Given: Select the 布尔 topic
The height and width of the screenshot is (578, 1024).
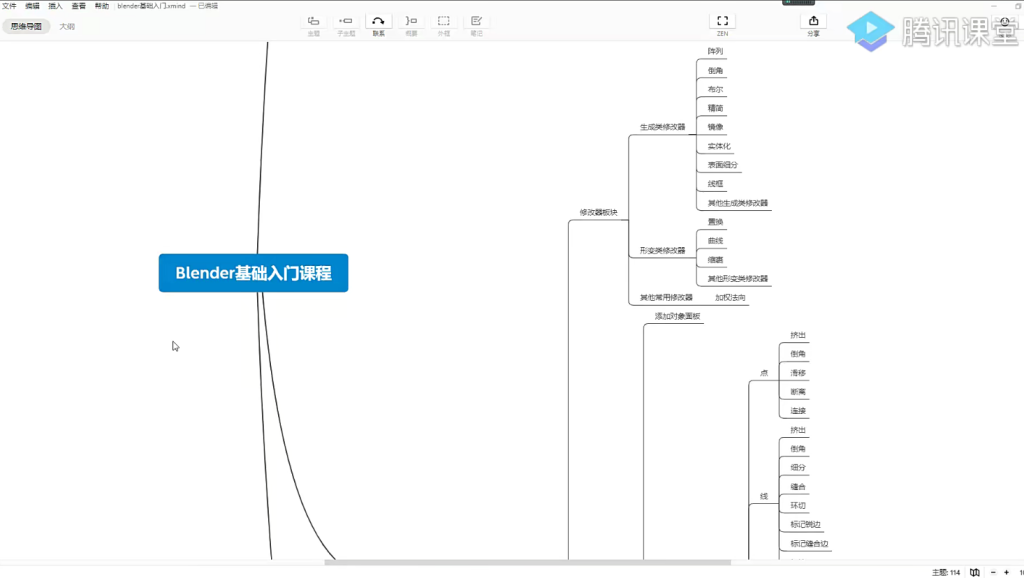Looking at the screenshot, I should point(715,89).
